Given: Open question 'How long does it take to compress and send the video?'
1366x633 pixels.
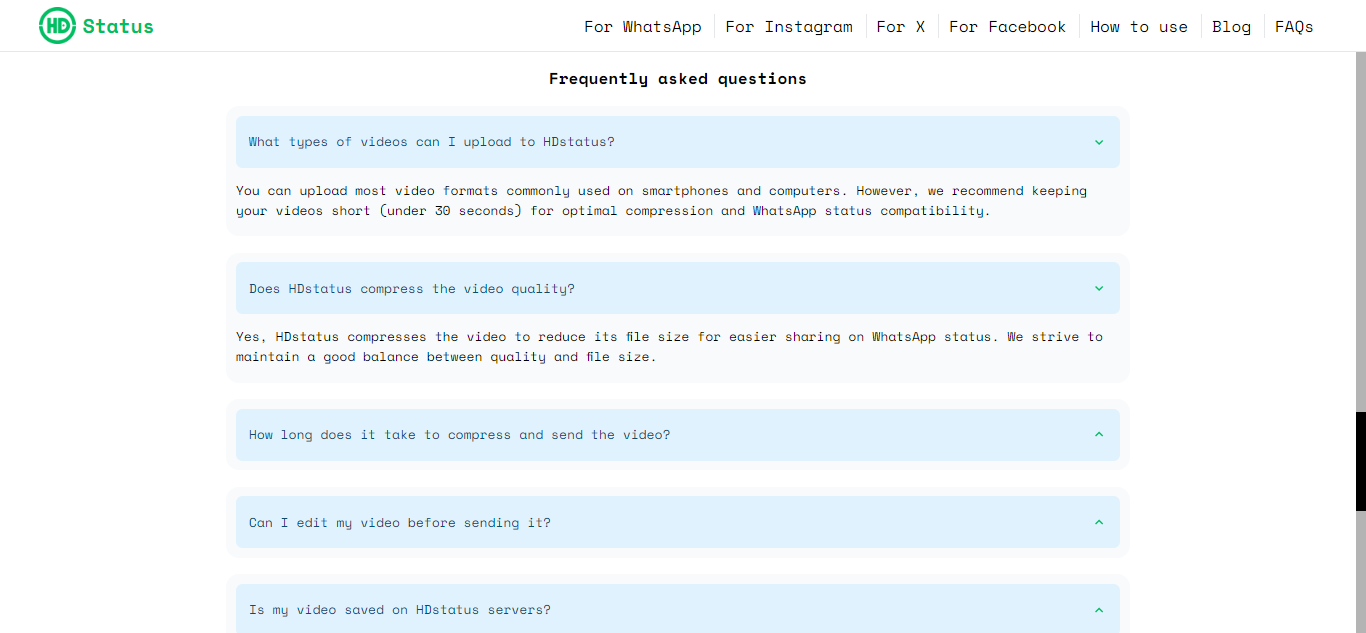Looking at the screenshot, I should (x=678, y=435).
